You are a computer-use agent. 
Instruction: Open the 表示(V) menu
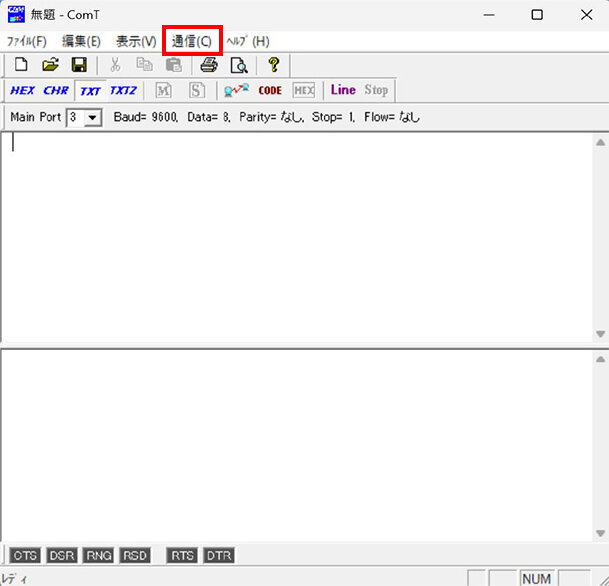135,41
